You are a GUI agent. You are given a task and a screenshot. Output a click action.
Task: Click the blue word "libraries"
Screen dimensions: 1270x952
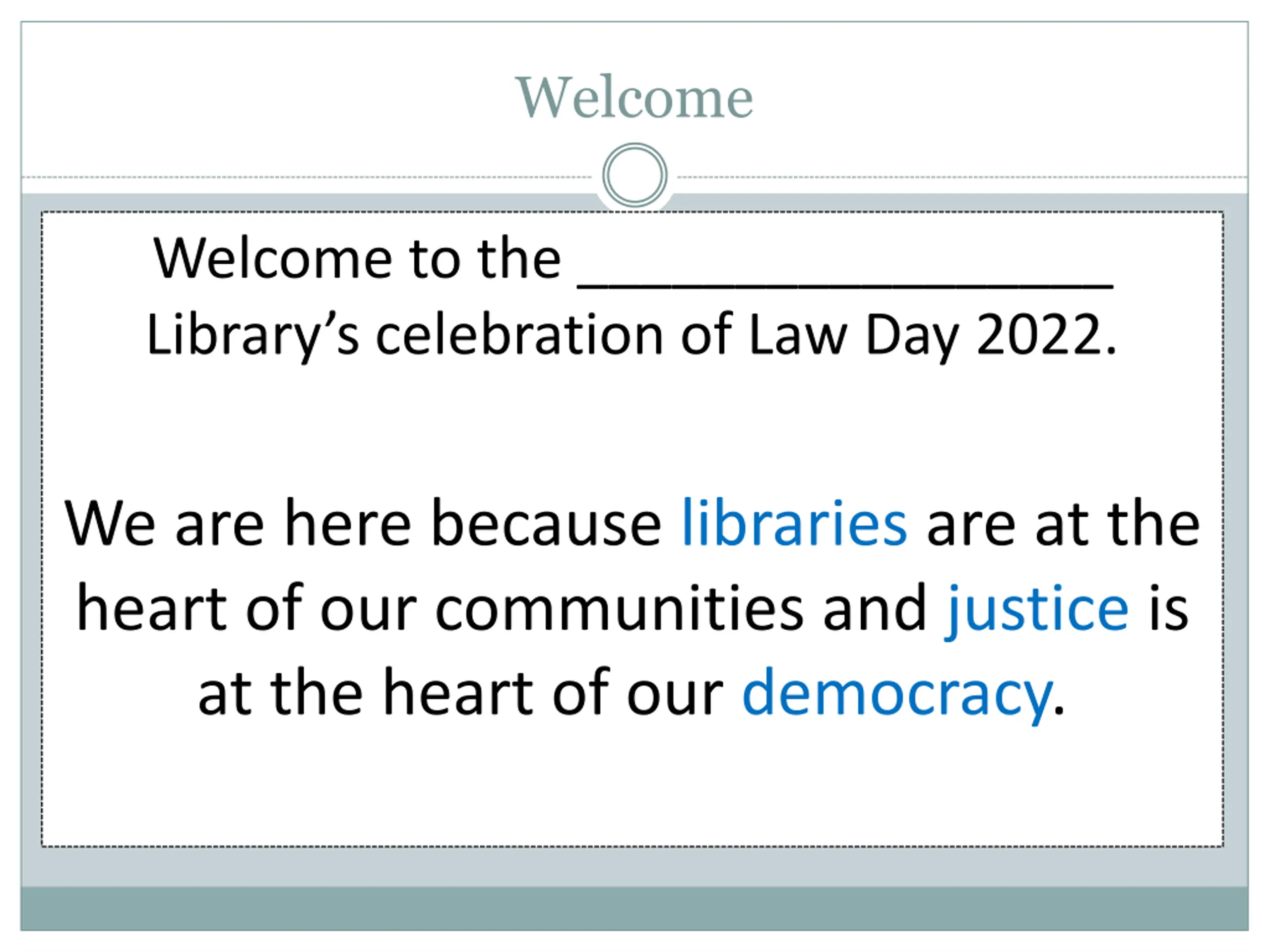(795, 523)
